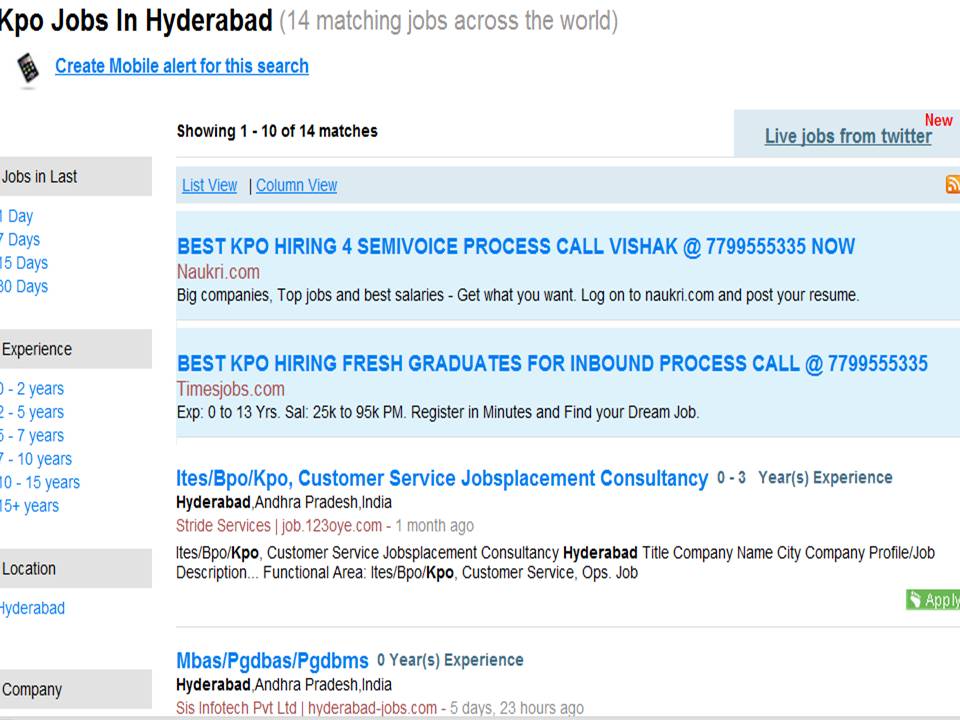Switch to Column View
This screenshot has width=960, height=720.
coord(296,185)
